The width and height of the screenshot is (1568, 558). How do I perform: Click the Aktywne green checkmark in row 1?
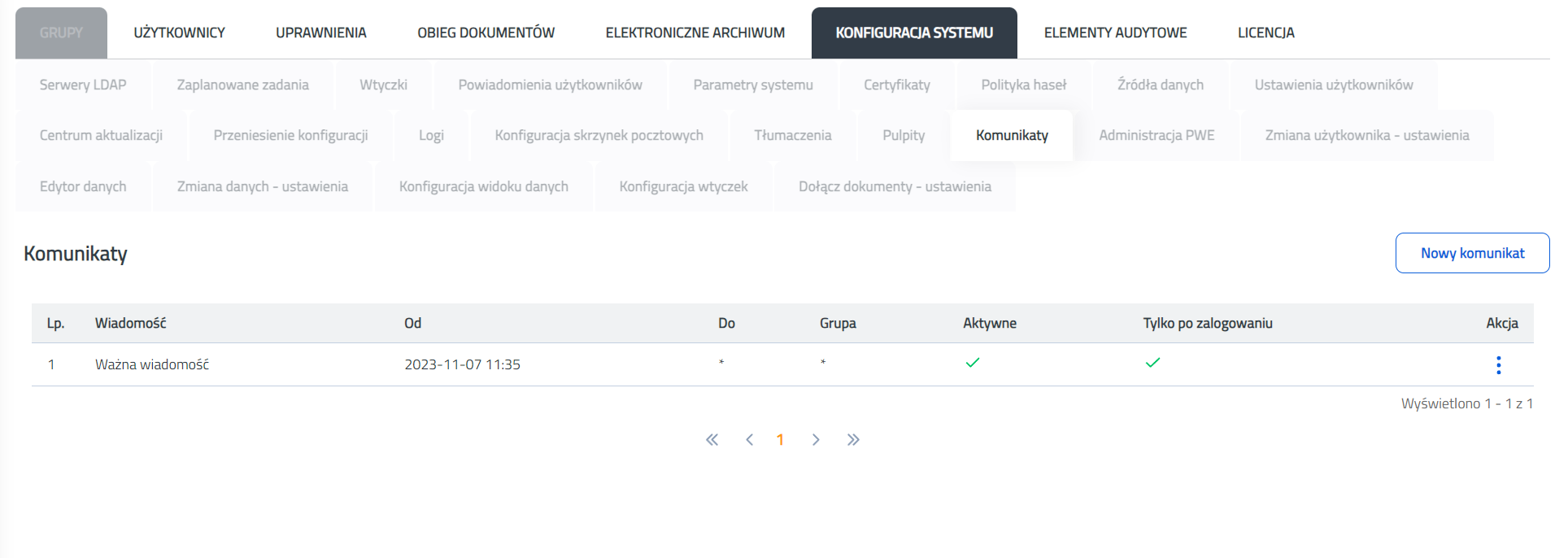coord(973,363)
